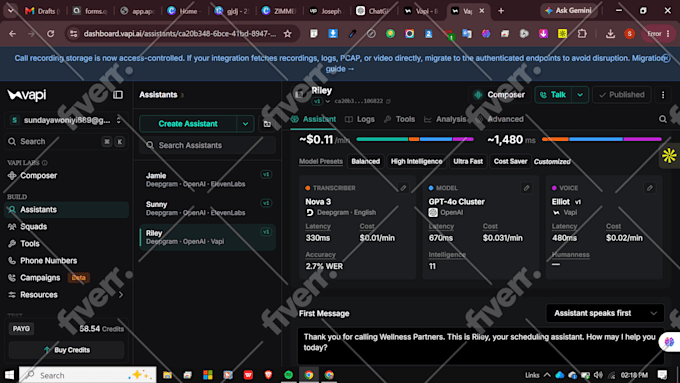This screenshot has width=680, height=383.
Task: Select the Sunny assistant
Action: [x=207, y=208]
